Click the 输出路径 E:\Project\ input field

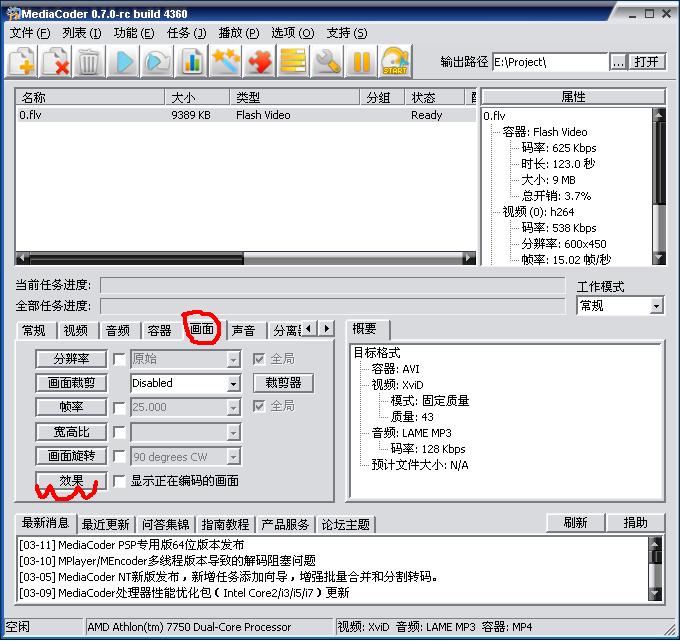[x=550, y=62]
